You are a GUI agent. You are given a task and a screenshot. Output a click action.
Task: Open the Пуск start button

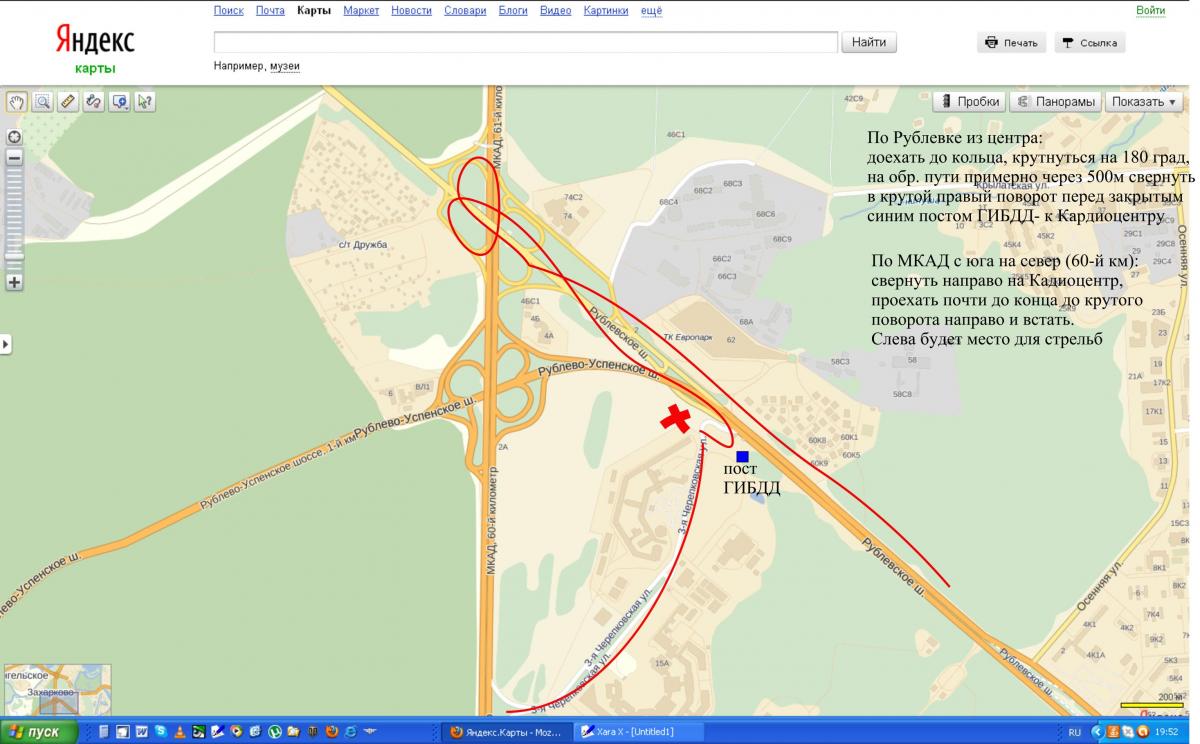pyautogui.click(x=37, y=732)
